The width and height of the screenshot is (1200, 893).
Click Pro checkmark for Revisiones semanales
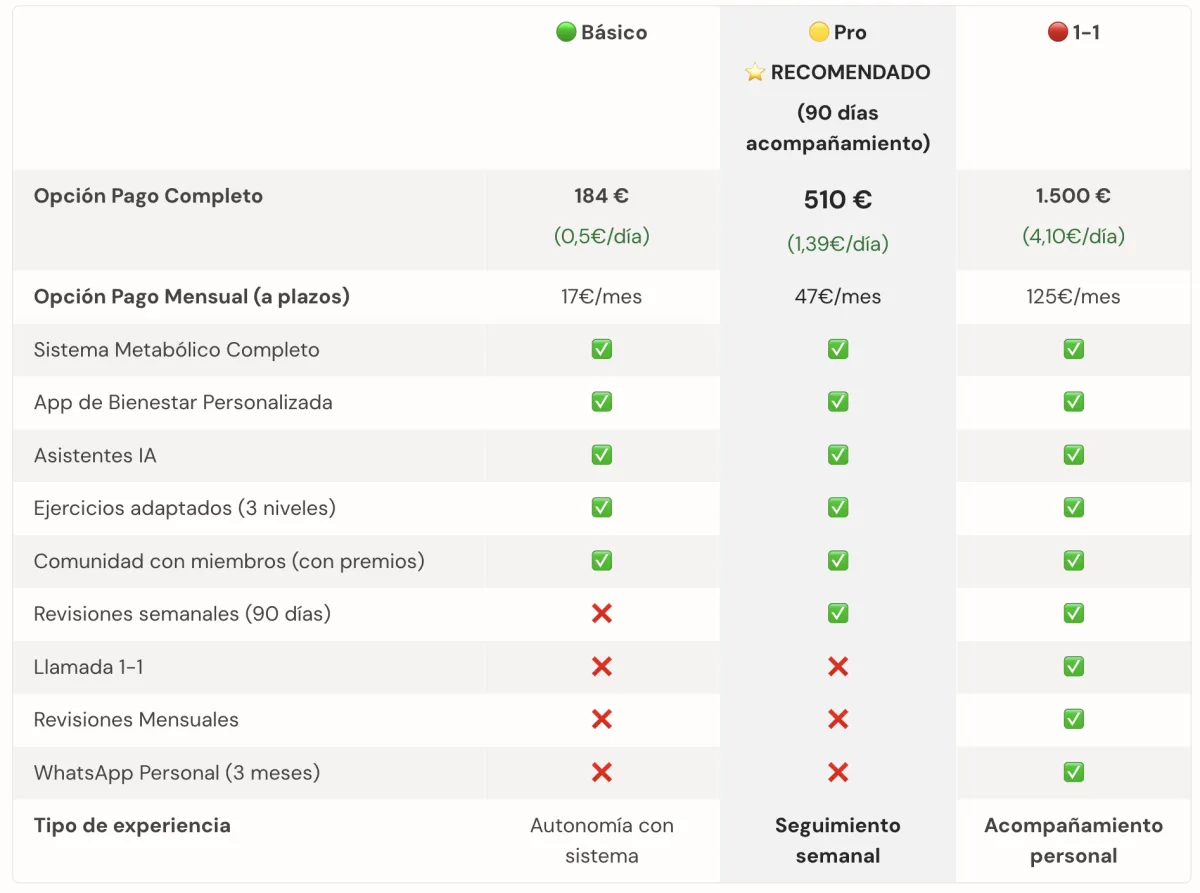(x=838, y=613)
